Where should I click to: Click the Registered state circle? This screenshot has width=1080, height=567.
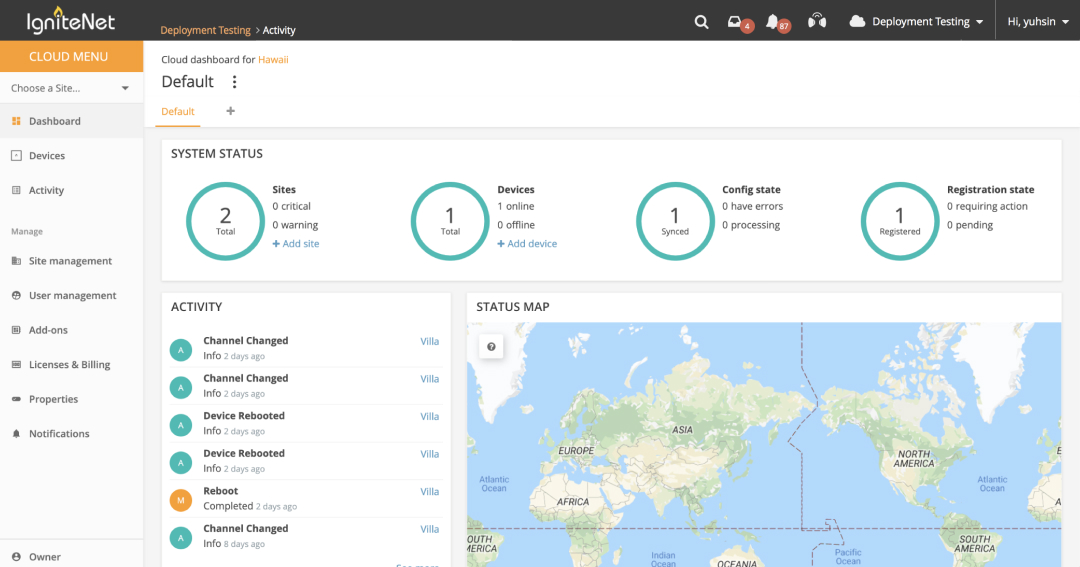(x=900, y=221)
